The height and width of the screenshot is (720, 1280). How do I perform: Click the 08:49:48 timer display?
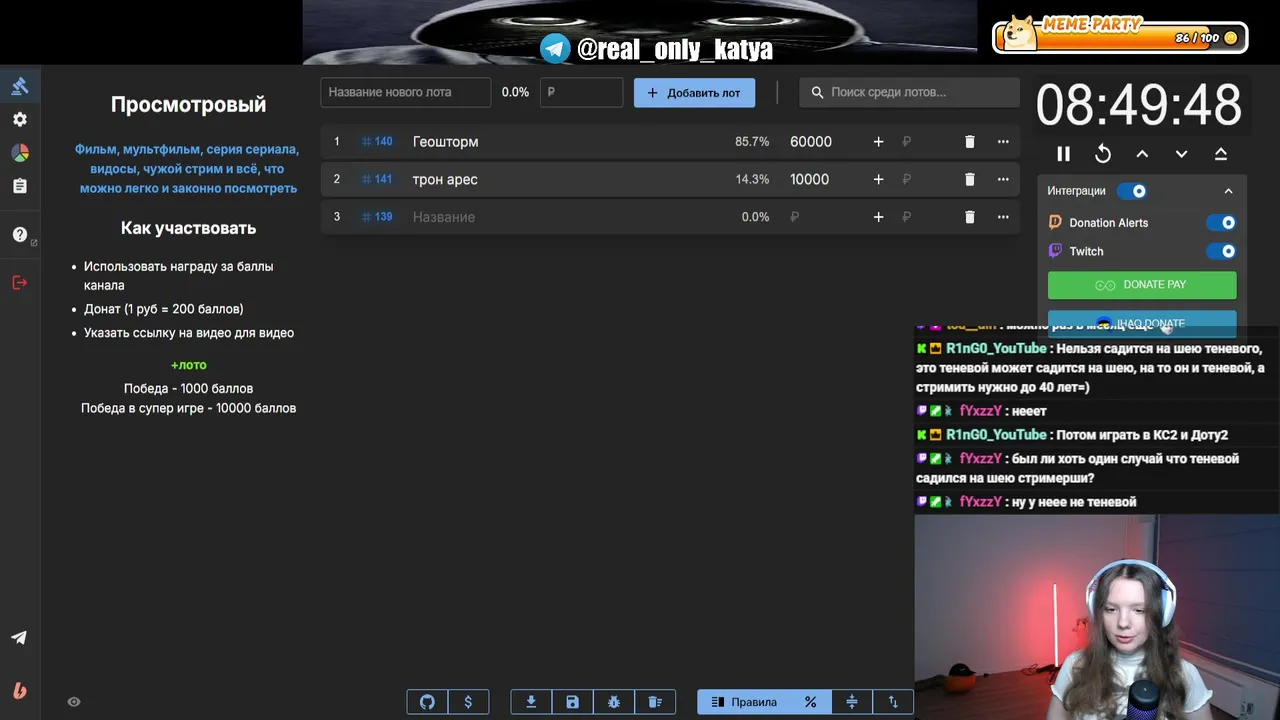coord(1139,105)
